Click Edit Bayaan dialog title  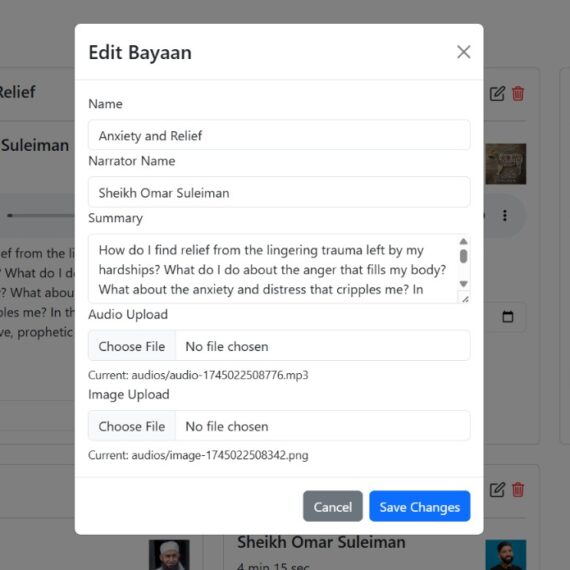tap(140, 52)
